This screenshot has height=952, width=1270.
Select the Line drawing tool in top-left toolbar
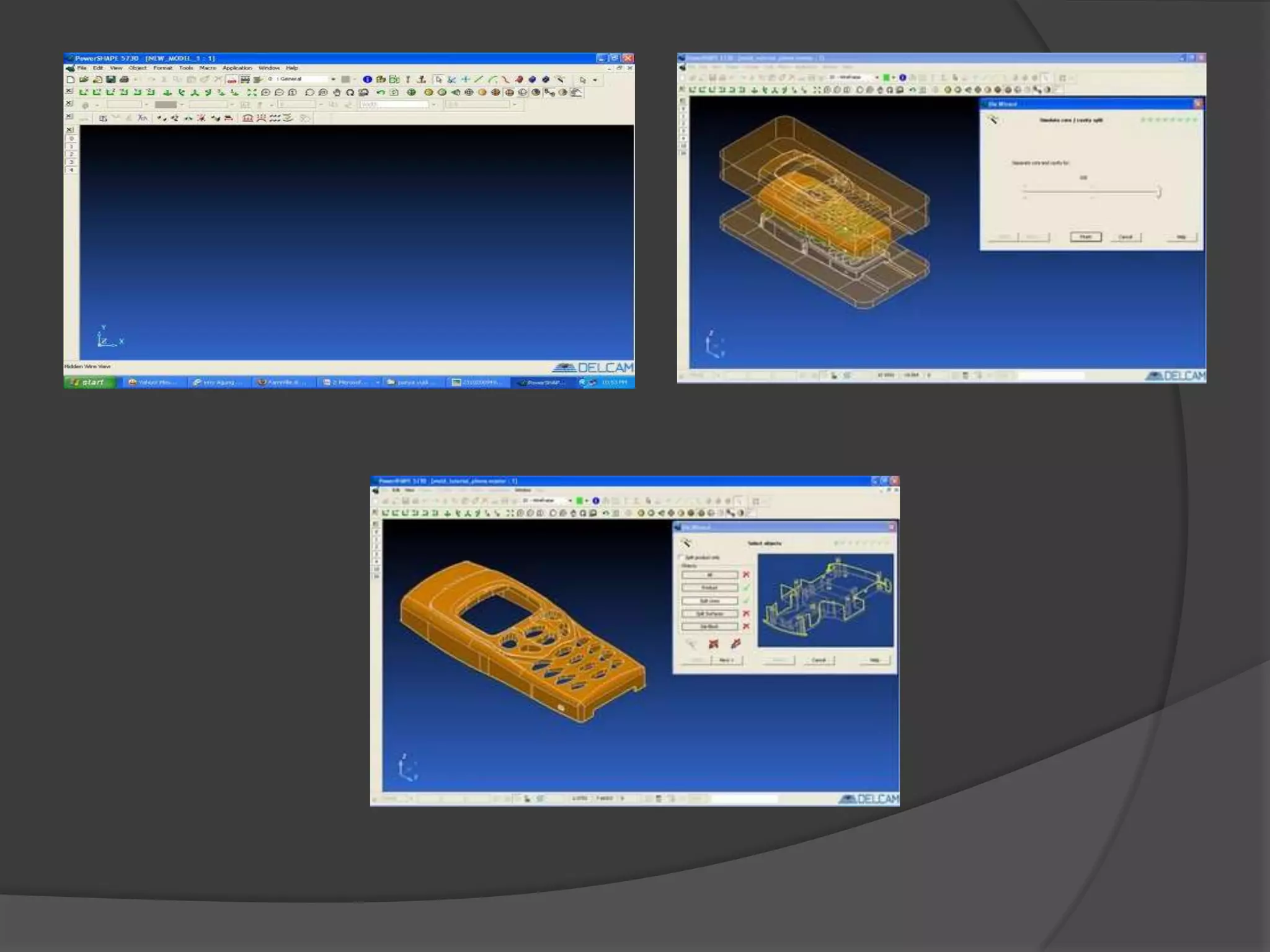point(479,79)
